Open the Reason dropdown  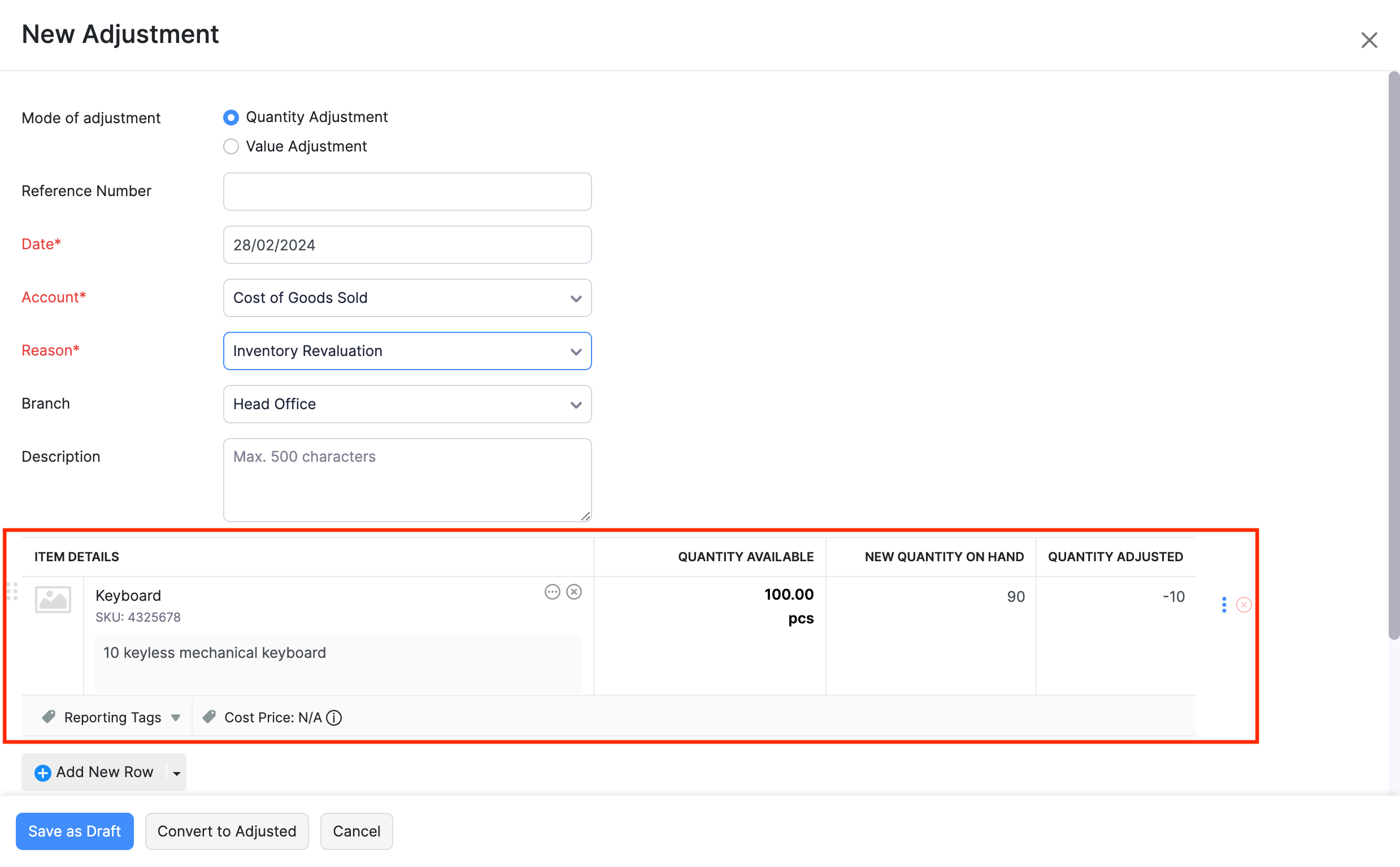(x=407, y=351)
